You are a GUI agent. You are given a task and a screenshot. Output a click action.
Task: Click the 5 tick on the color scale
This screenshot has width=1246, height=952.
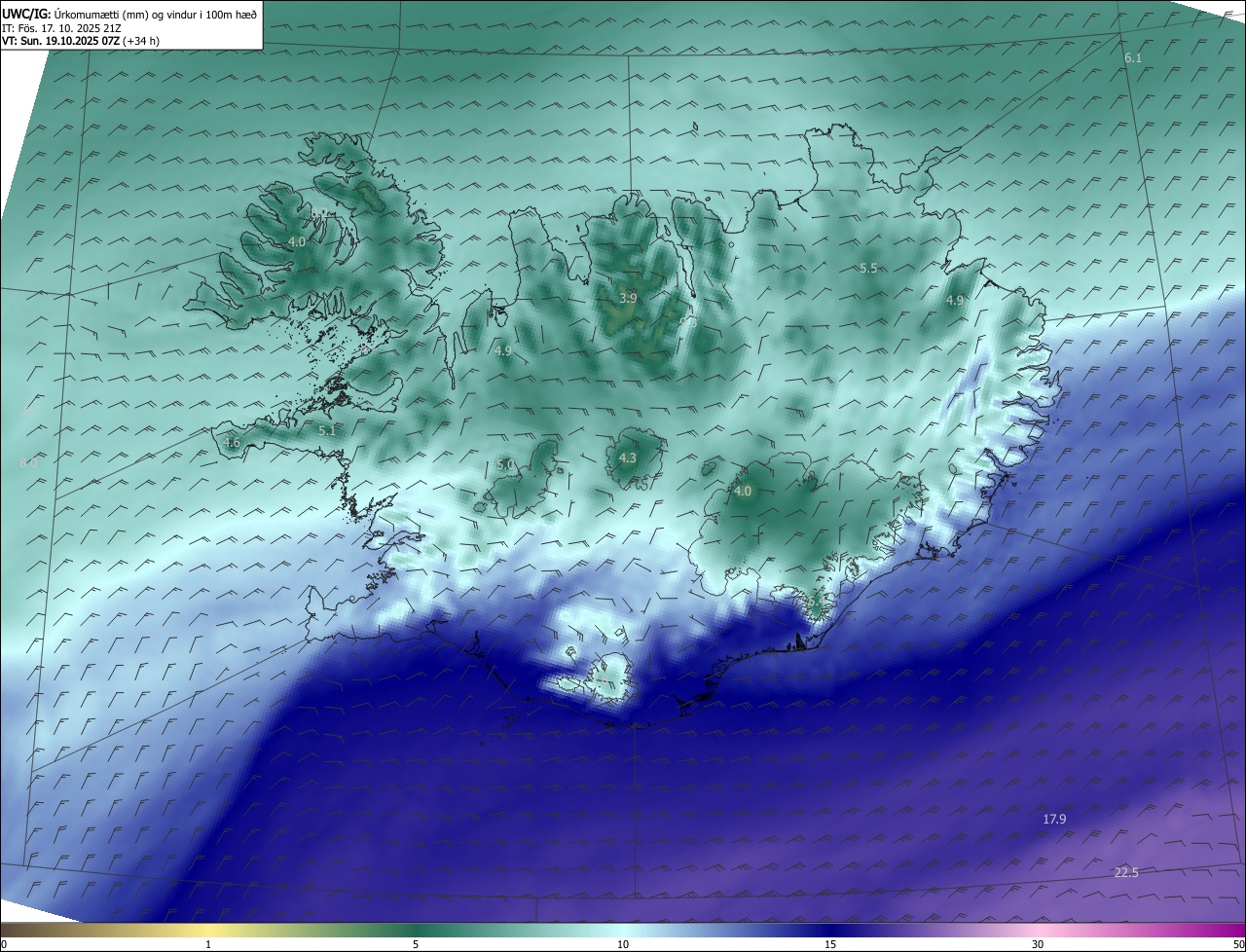click(416, 944)
